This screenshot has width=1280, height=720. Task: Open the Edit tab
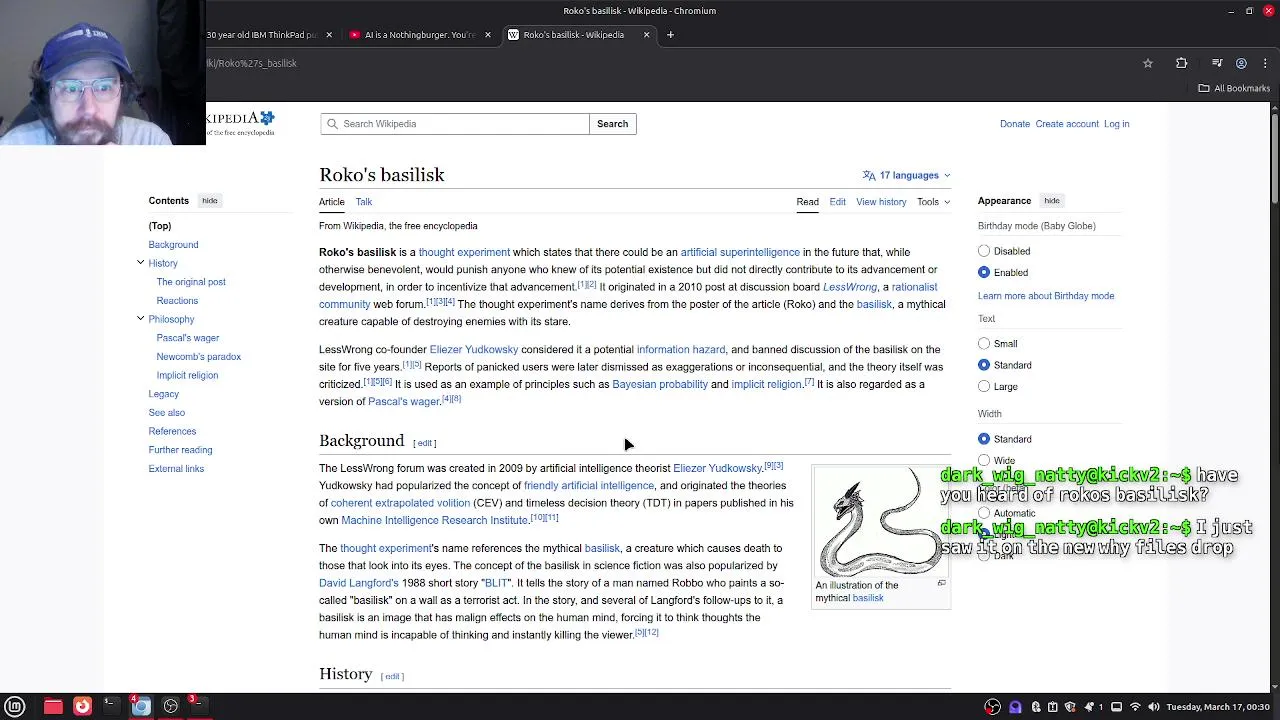pyautogui.click(x=837, y=202)
